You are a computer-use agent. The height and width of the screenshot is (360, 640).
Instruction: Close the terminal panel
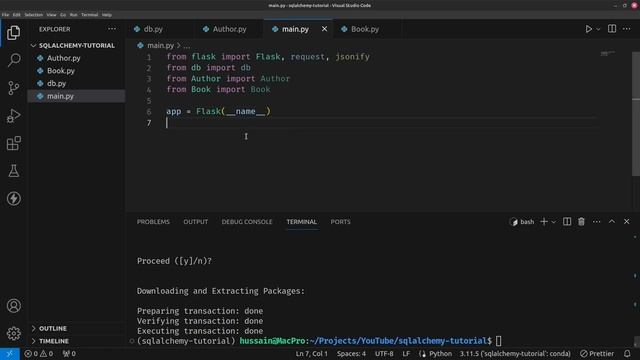627,222
